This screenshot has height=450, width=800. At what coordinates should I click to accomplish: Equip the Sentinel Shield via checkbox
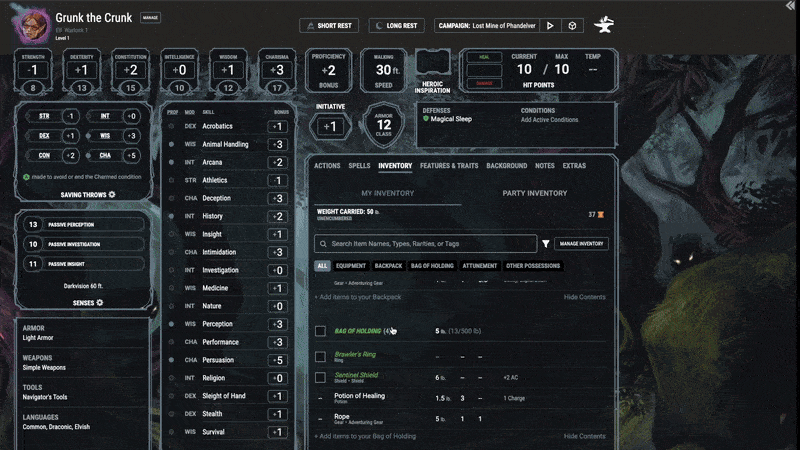coord(320,378)
